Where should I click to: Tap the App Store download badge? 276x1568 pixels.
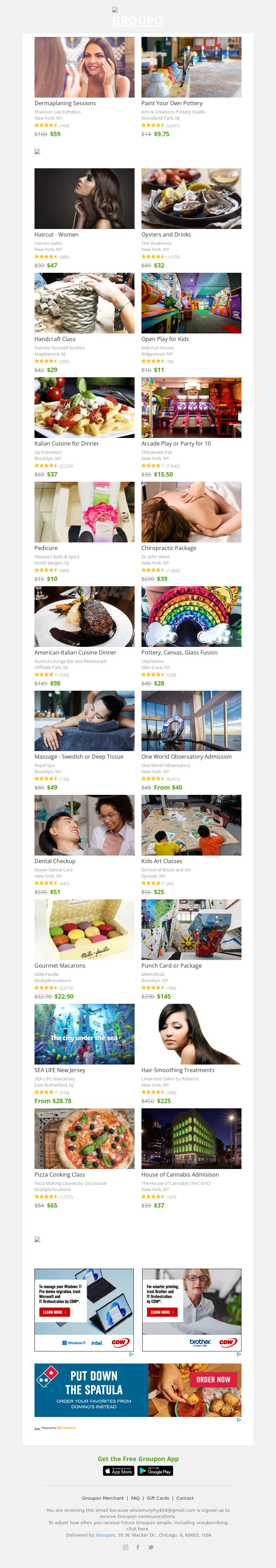point(119,1471)
